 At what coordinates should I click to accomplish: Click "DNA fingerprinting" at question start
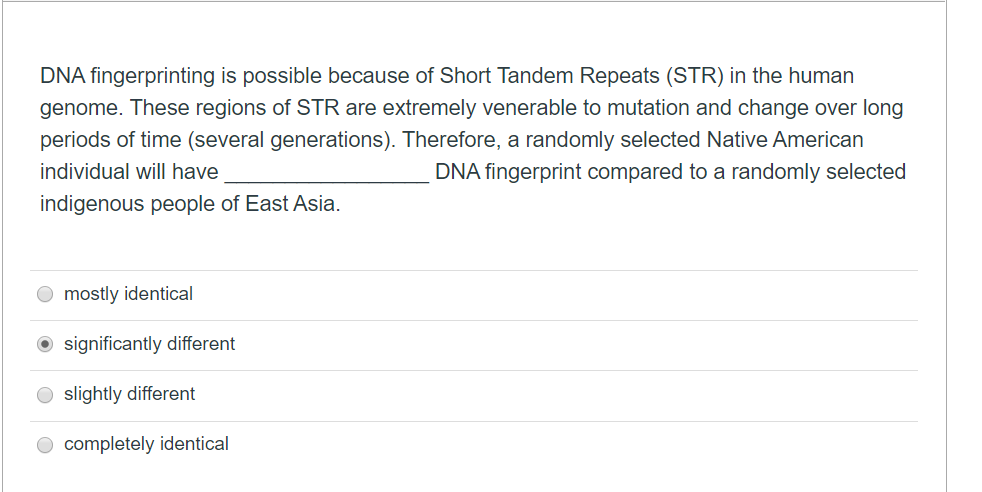click(x=127, y=76)
